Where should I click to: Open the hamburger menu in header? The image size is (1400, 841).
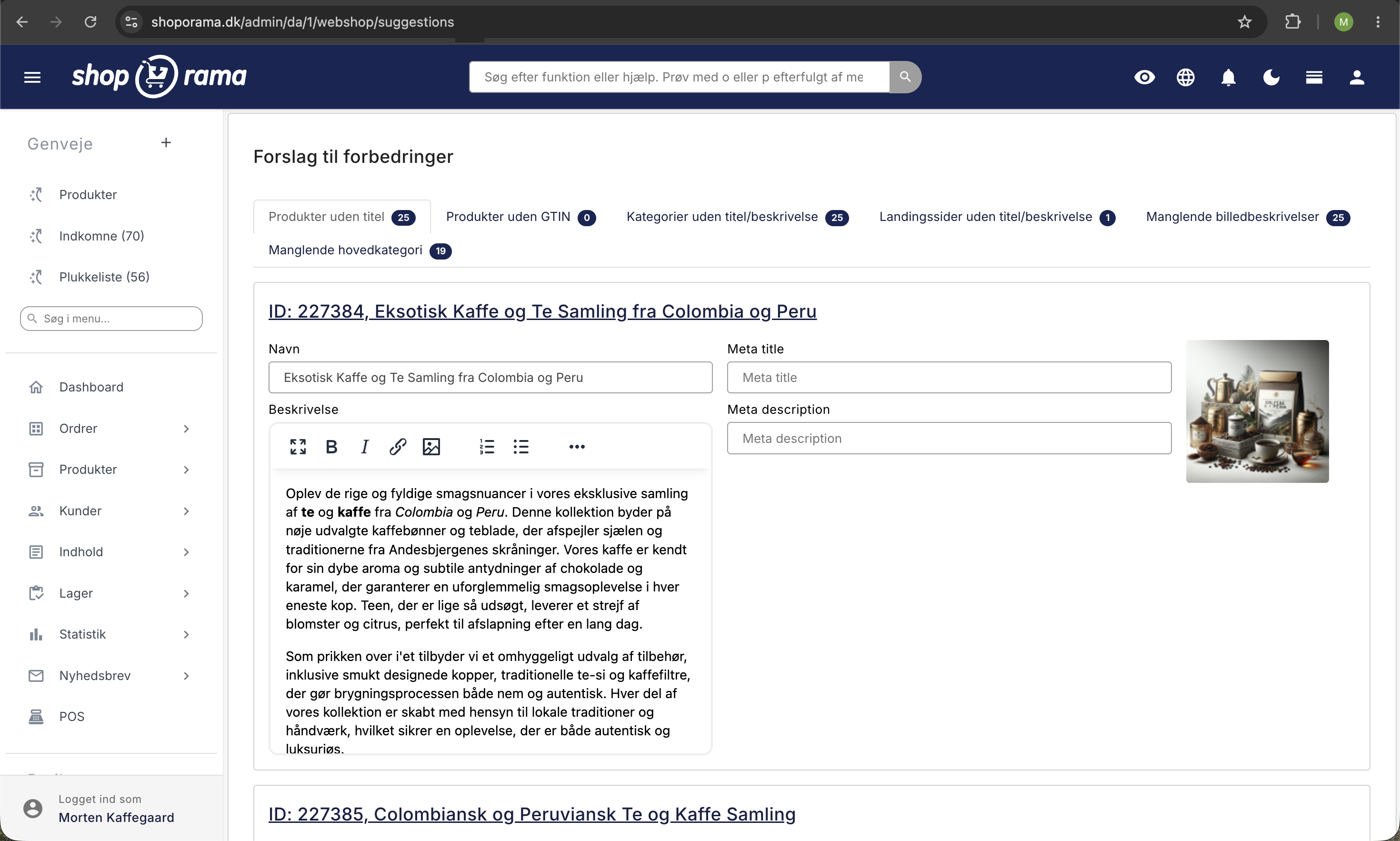tap(32, 77)
